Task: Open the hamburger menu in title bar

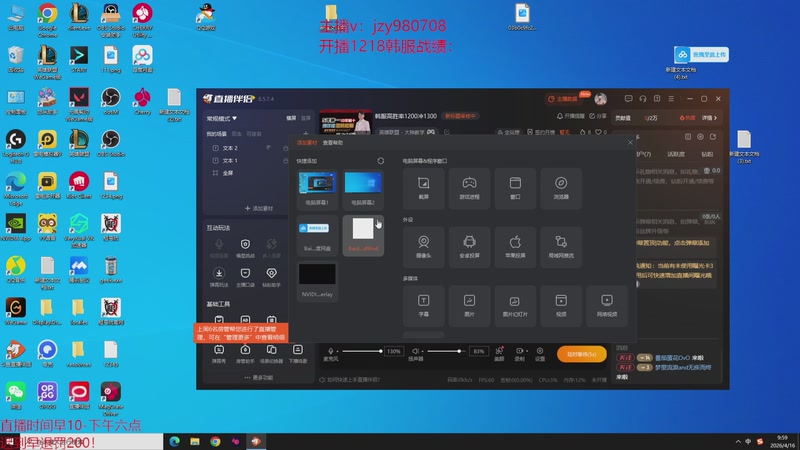Action: pyautogui.click(x=671, y=98)
